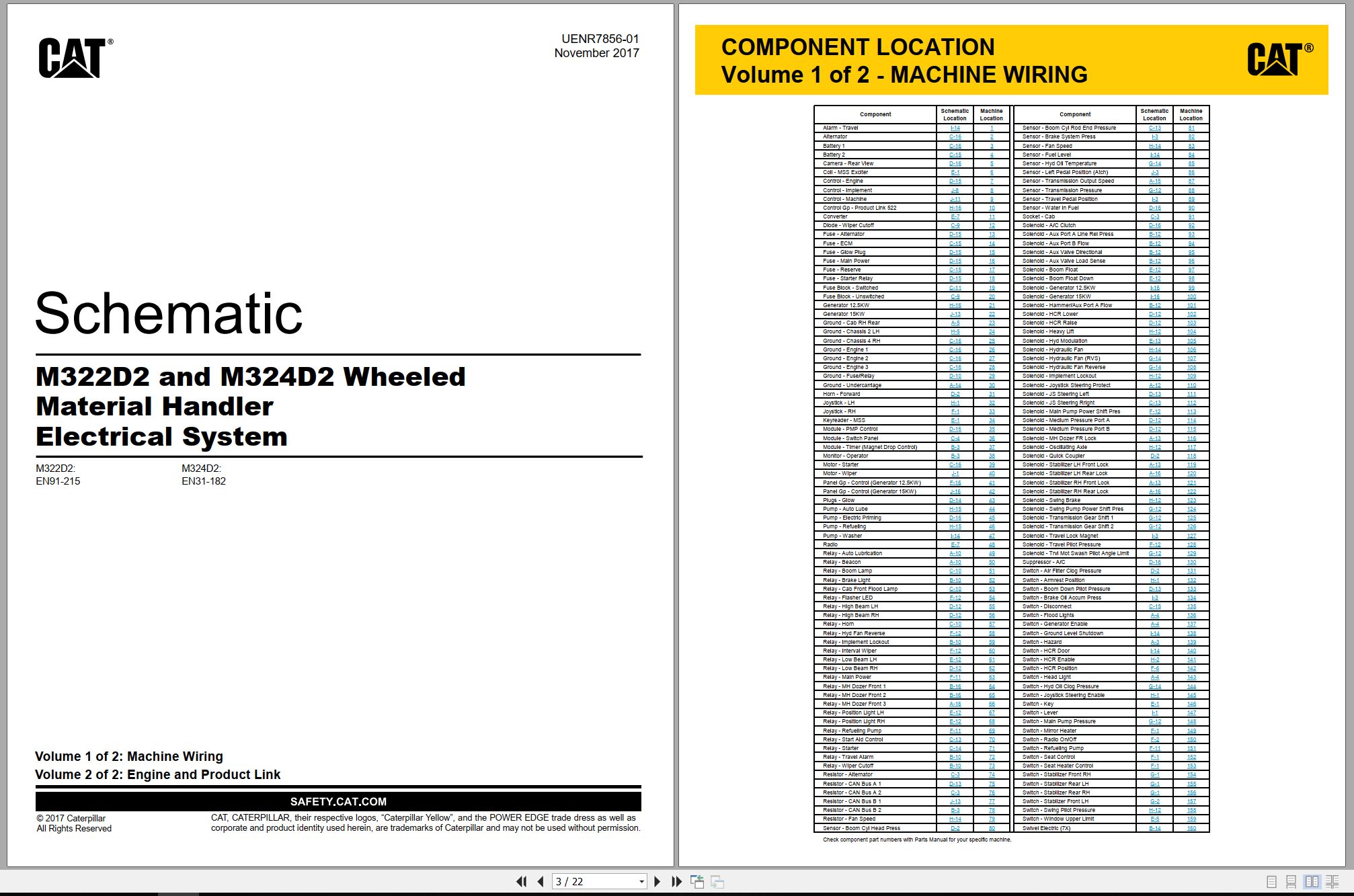1354x896 pixels.
Task: Click the document number UENR7856-01
Action: [x=600, y=39]
